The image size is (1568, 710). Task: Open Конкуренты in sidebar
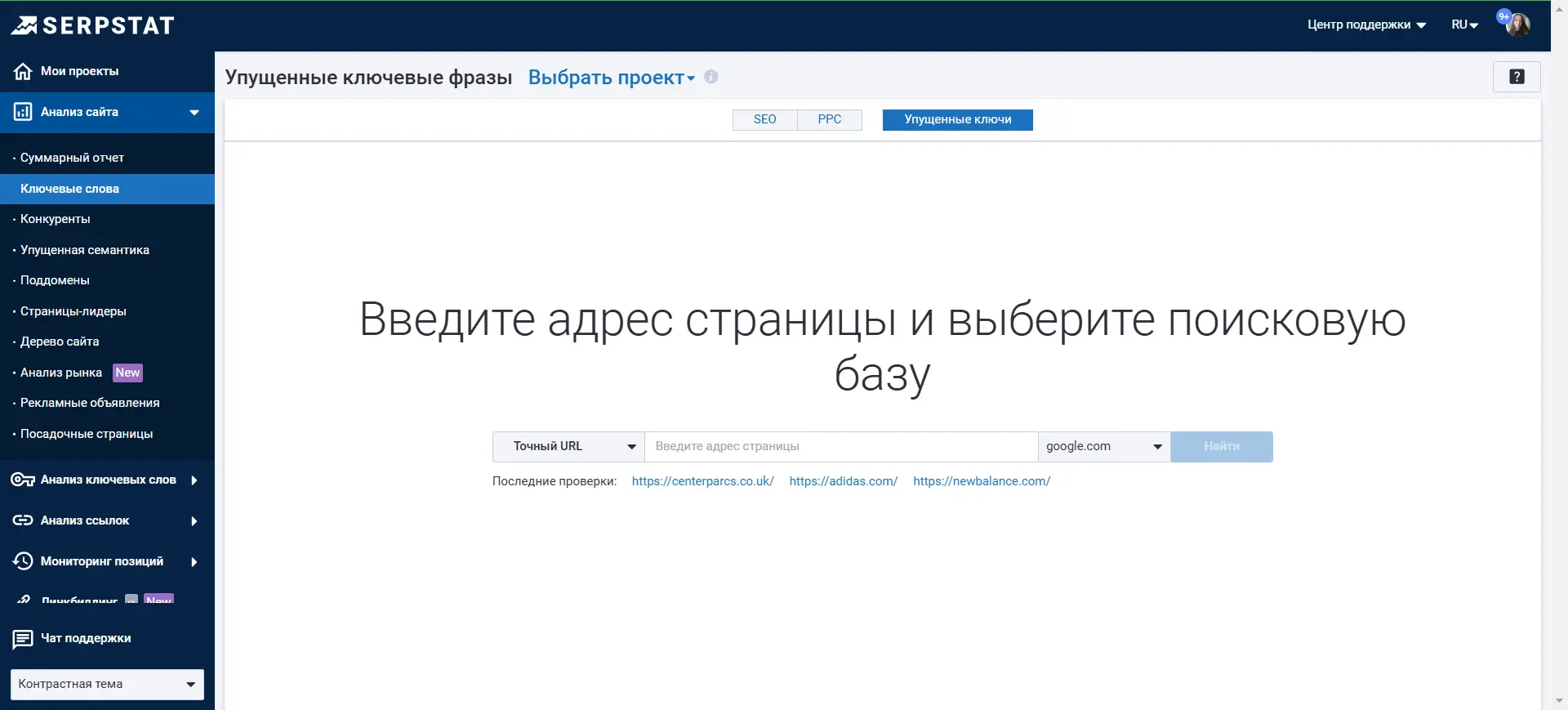tap(55, 219)
